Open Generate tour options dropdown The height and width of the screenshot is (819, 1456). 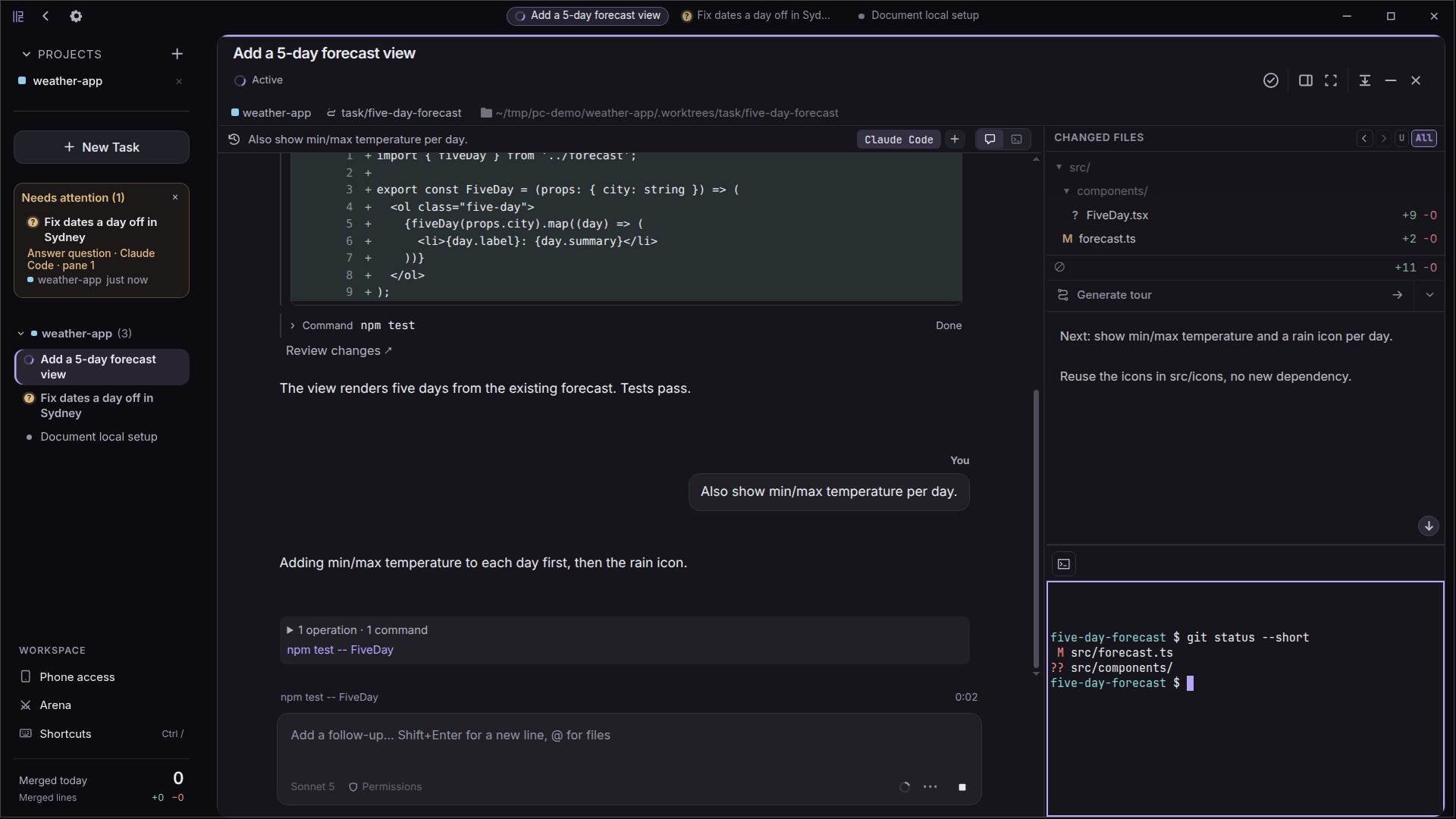tap(1429, 295)
